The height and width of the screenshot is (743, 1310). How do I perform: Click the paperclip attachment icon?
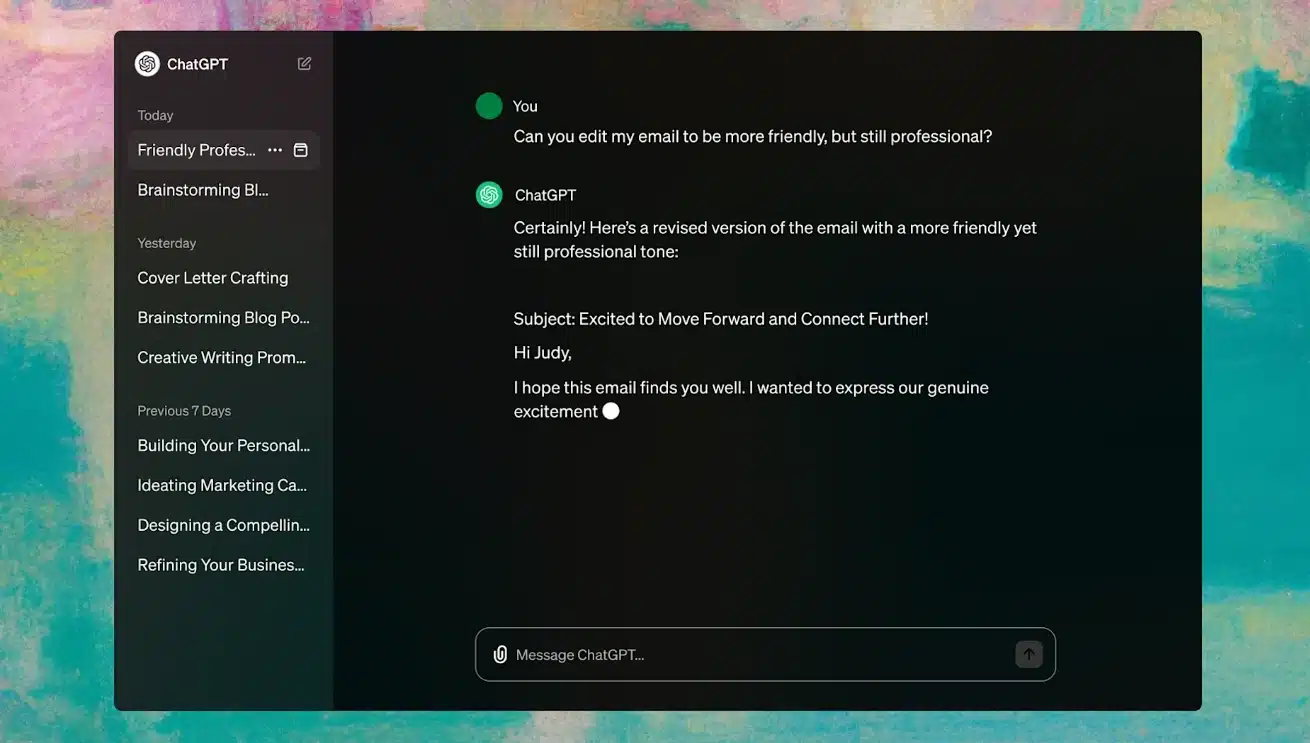pyautogui.click(x=498, y=652)
